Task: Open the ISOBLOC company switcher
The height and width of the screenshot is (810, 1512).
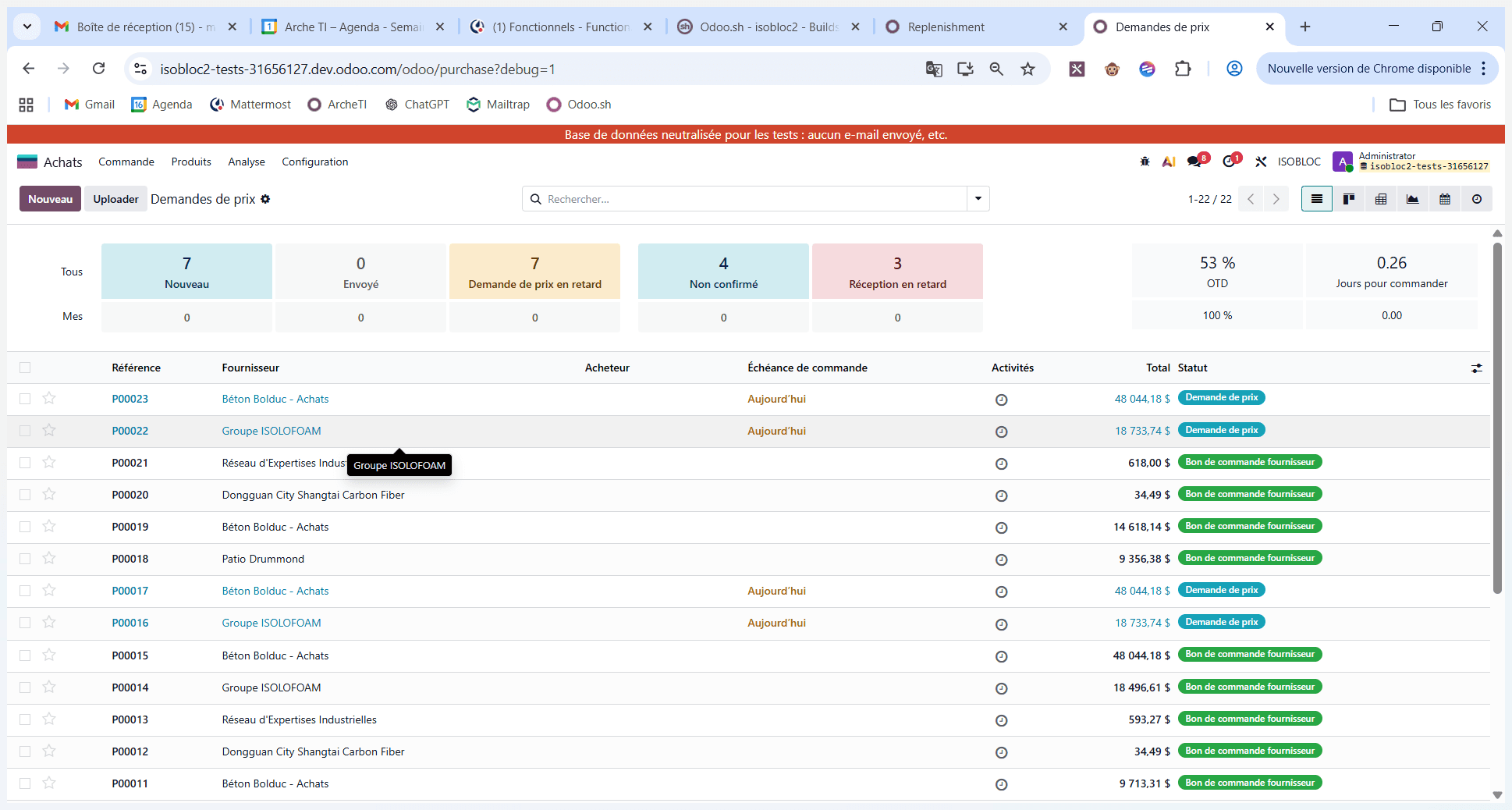Action: (1299, 162)
